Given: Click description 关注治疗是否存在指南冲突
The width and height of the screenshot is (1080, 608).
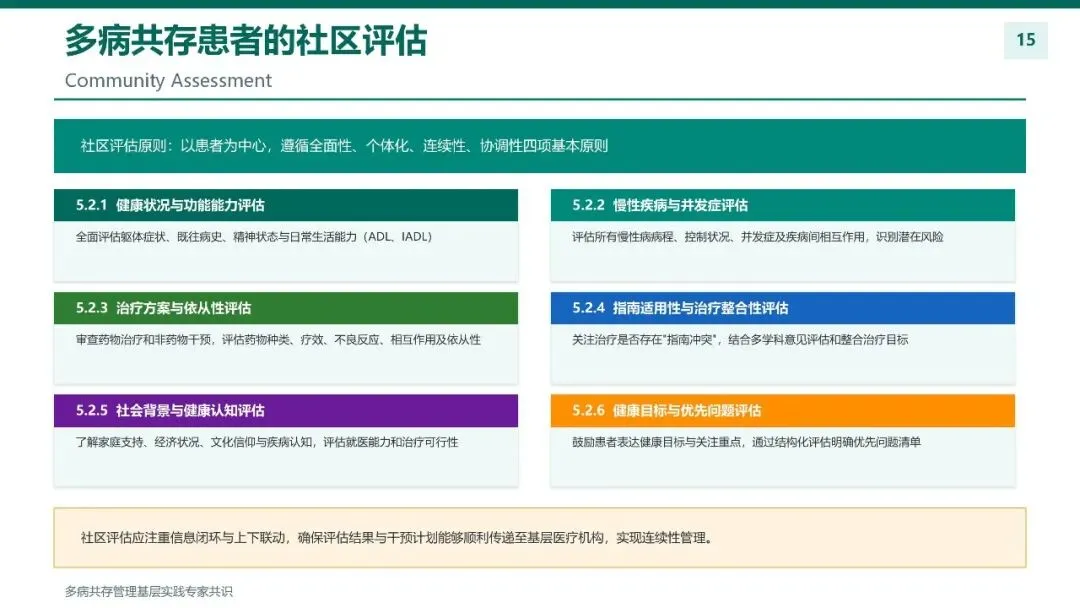Looking at the screenshot, I should point(740,339).
